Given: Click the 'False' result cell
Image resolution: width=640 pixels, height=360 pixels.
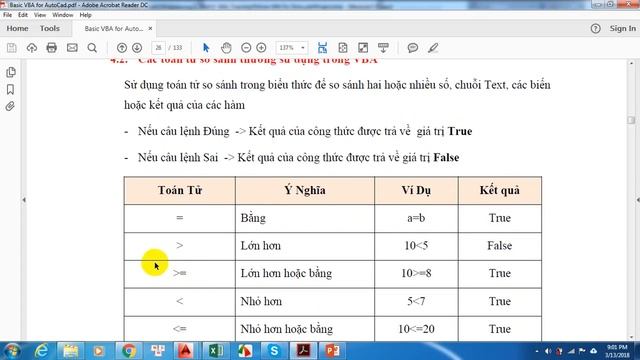Looking at the screenshot, I should [500, 246].
